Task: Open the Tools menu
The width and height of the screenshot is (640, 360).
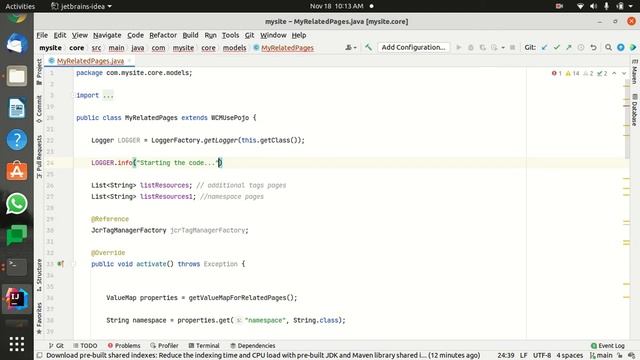Action: [x=230, y=35]
